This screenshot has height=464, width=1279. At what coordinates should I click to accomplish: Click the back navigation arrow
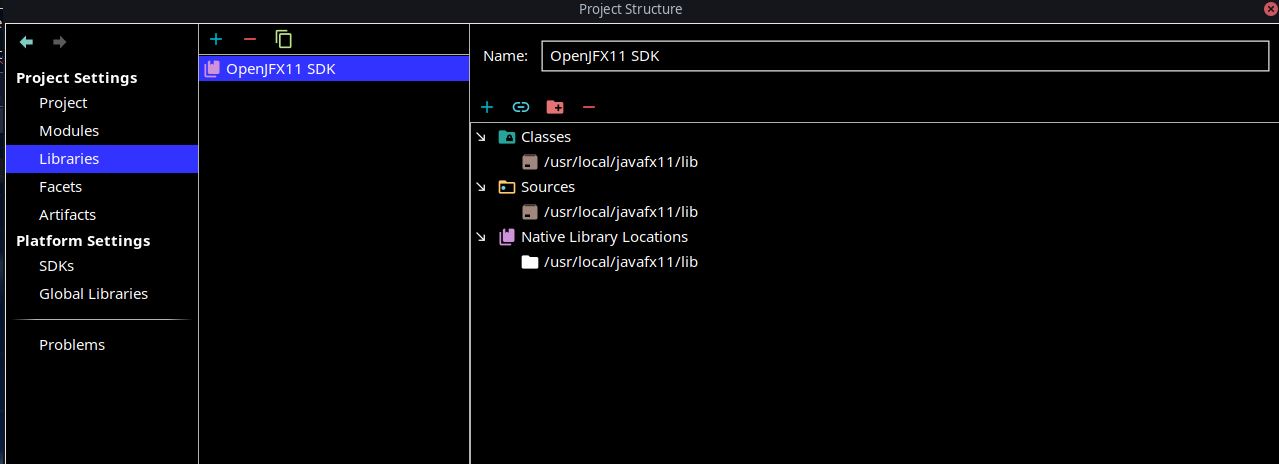pos(27,42)
